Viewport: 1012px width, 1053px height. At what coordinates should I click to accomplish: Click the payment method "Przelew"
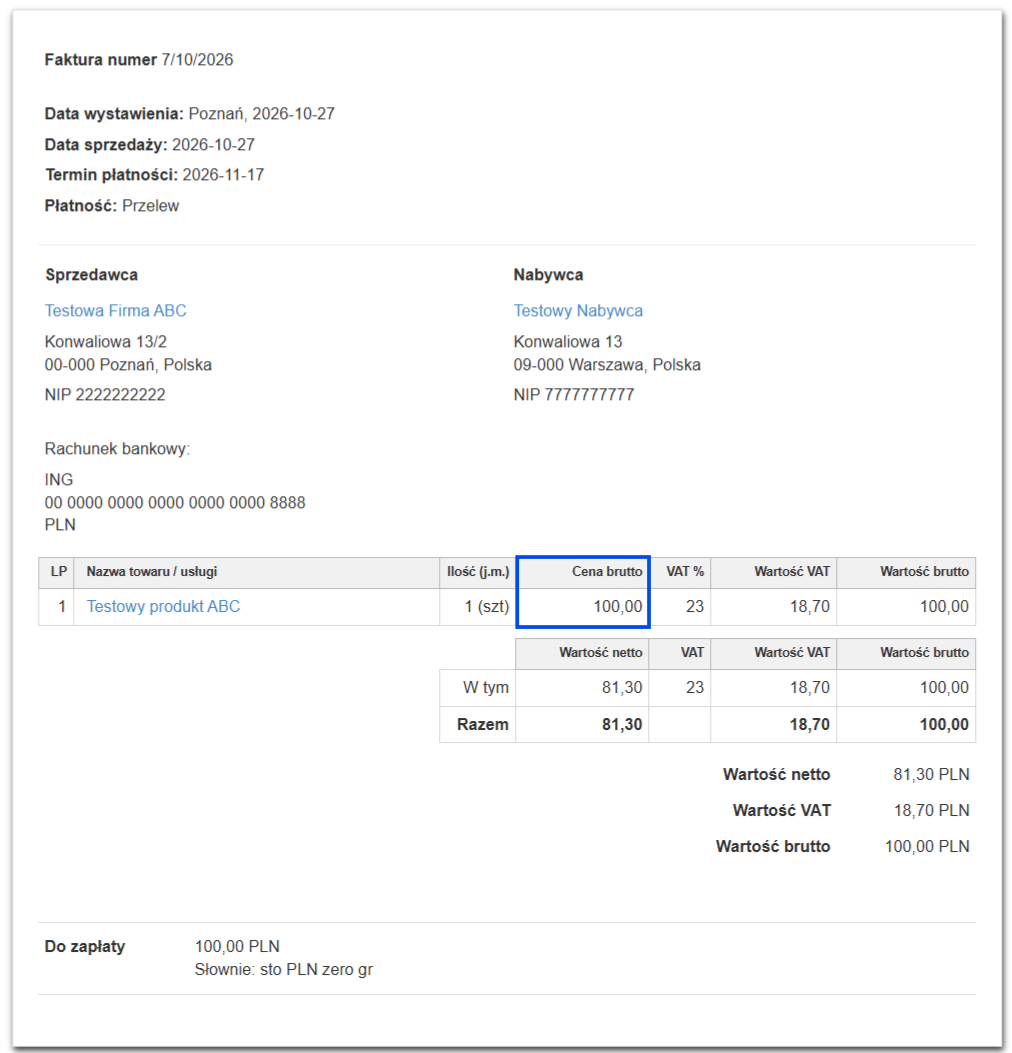pyautogui.click(x=150, y=206)
